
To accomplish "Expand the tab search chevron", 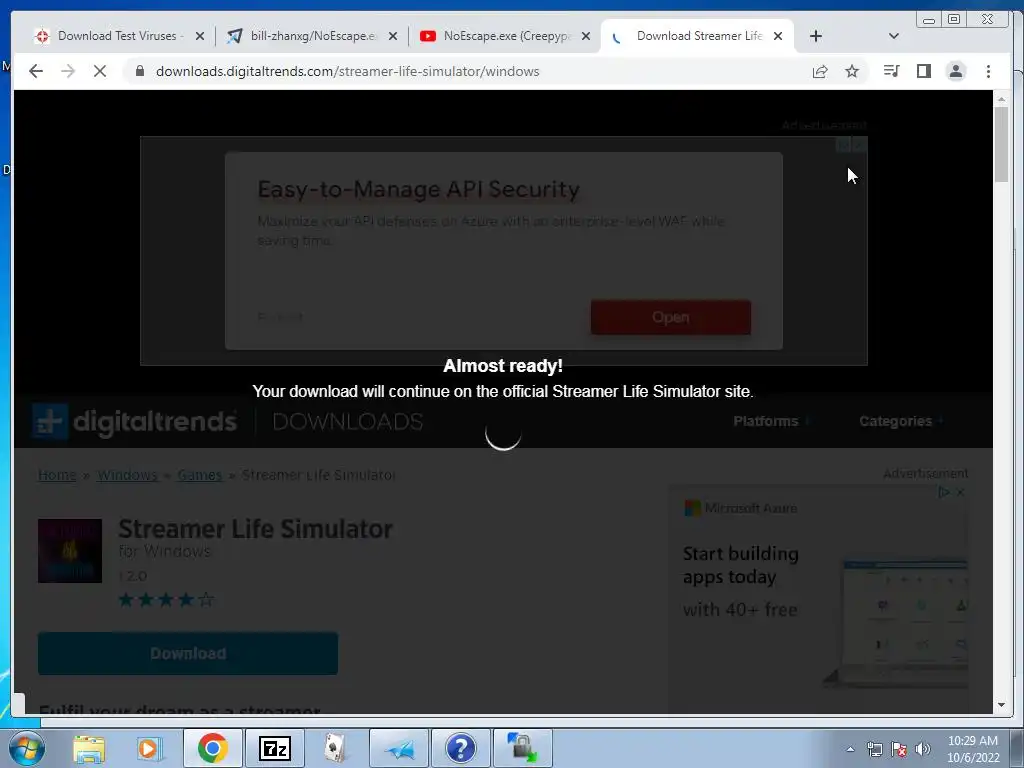I will [x=894, y=36].
